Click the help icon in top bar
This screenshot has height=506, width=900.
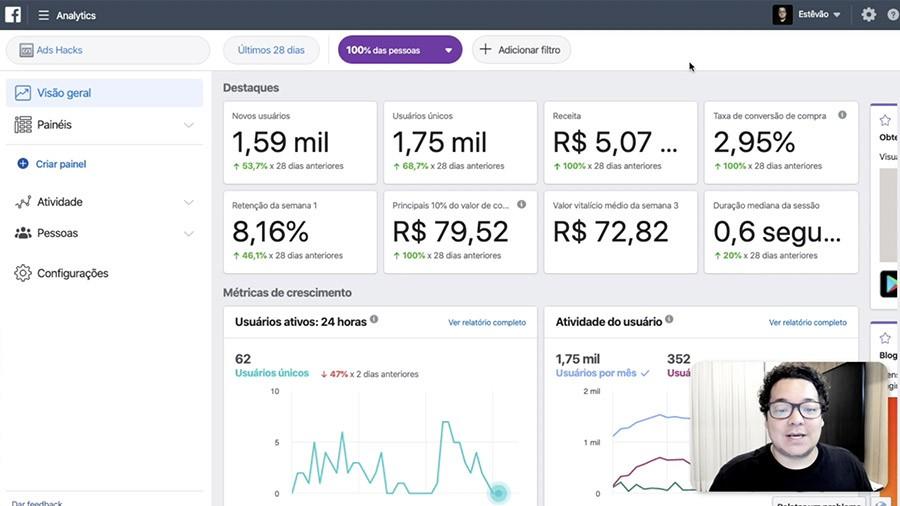point(894,15)
